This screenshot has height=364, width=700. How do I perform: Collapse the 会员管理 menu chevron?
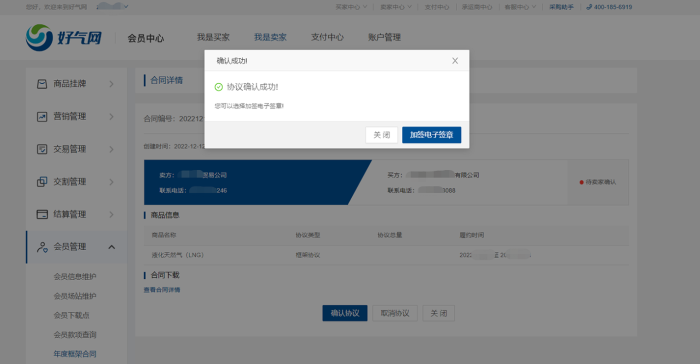click(112, 247)
